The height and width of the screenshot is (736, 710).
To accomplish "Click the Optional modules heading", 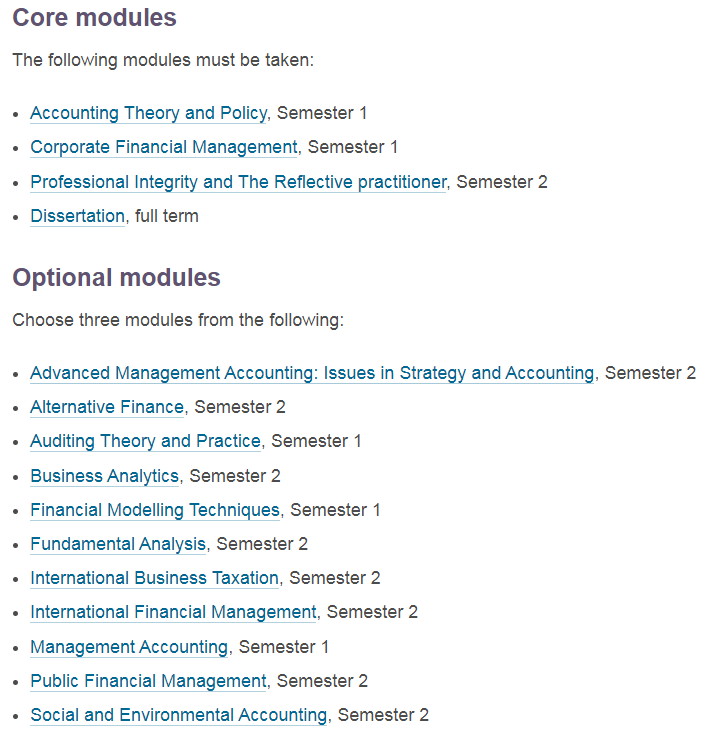I will 116,277.
